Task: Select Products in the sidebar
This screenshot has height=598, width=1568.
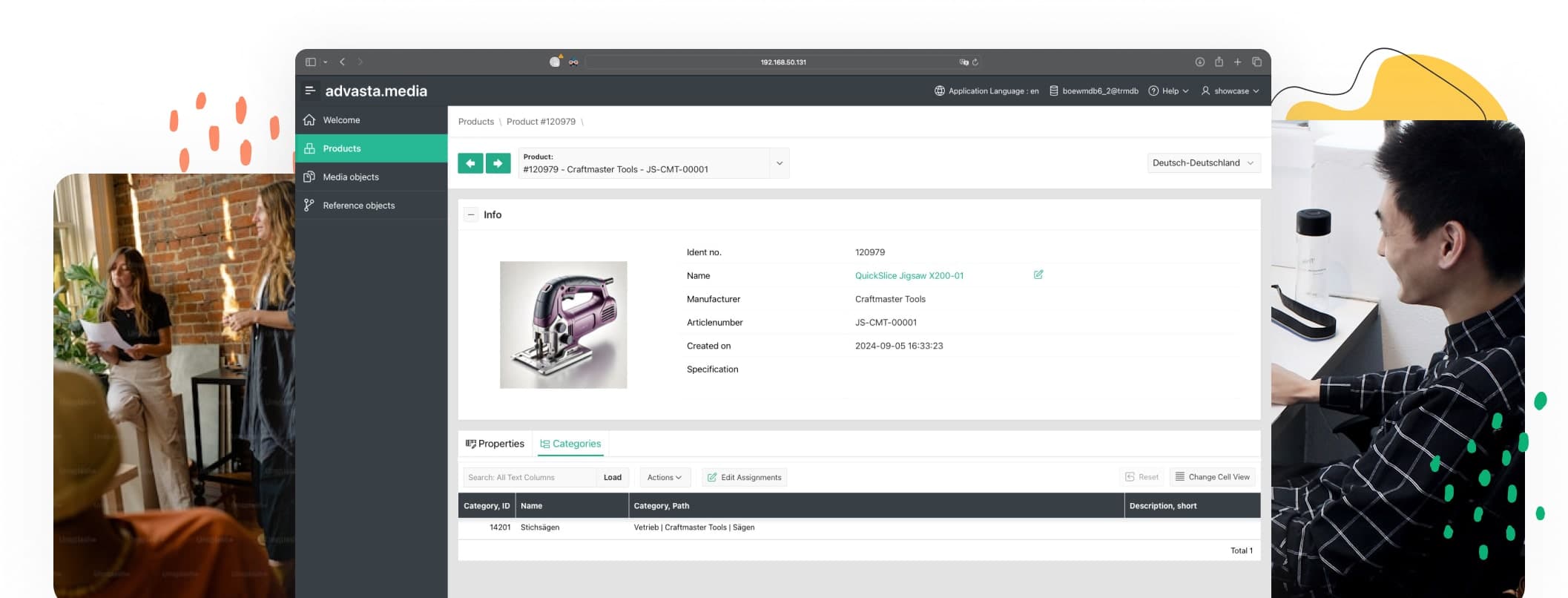Action: click(371, 148)
